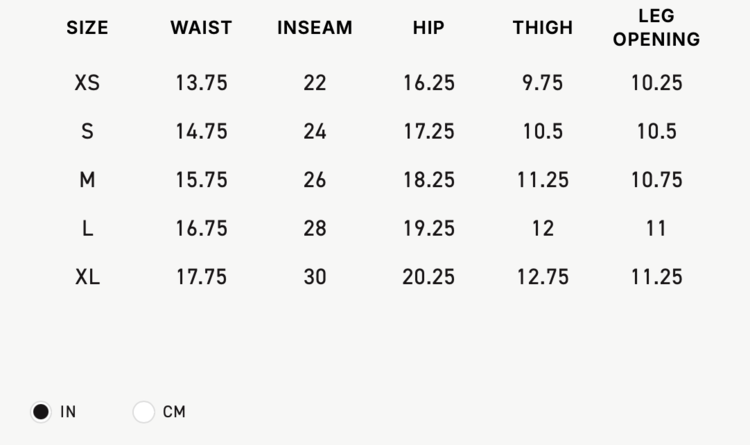Click the M inseam value 26
The image size is (750, 445).
pyautogui.click(x=315, y=180)
